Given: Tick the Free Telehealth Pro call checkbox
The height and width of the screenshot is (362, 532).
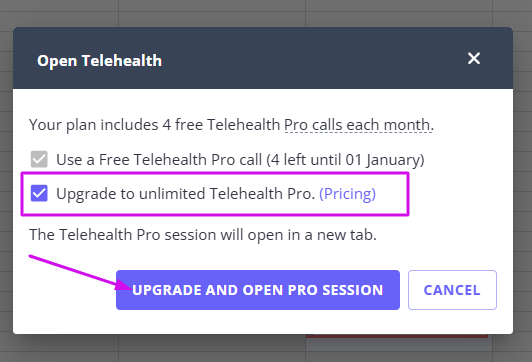Looking at the screenshot, I should coord(39,159).
